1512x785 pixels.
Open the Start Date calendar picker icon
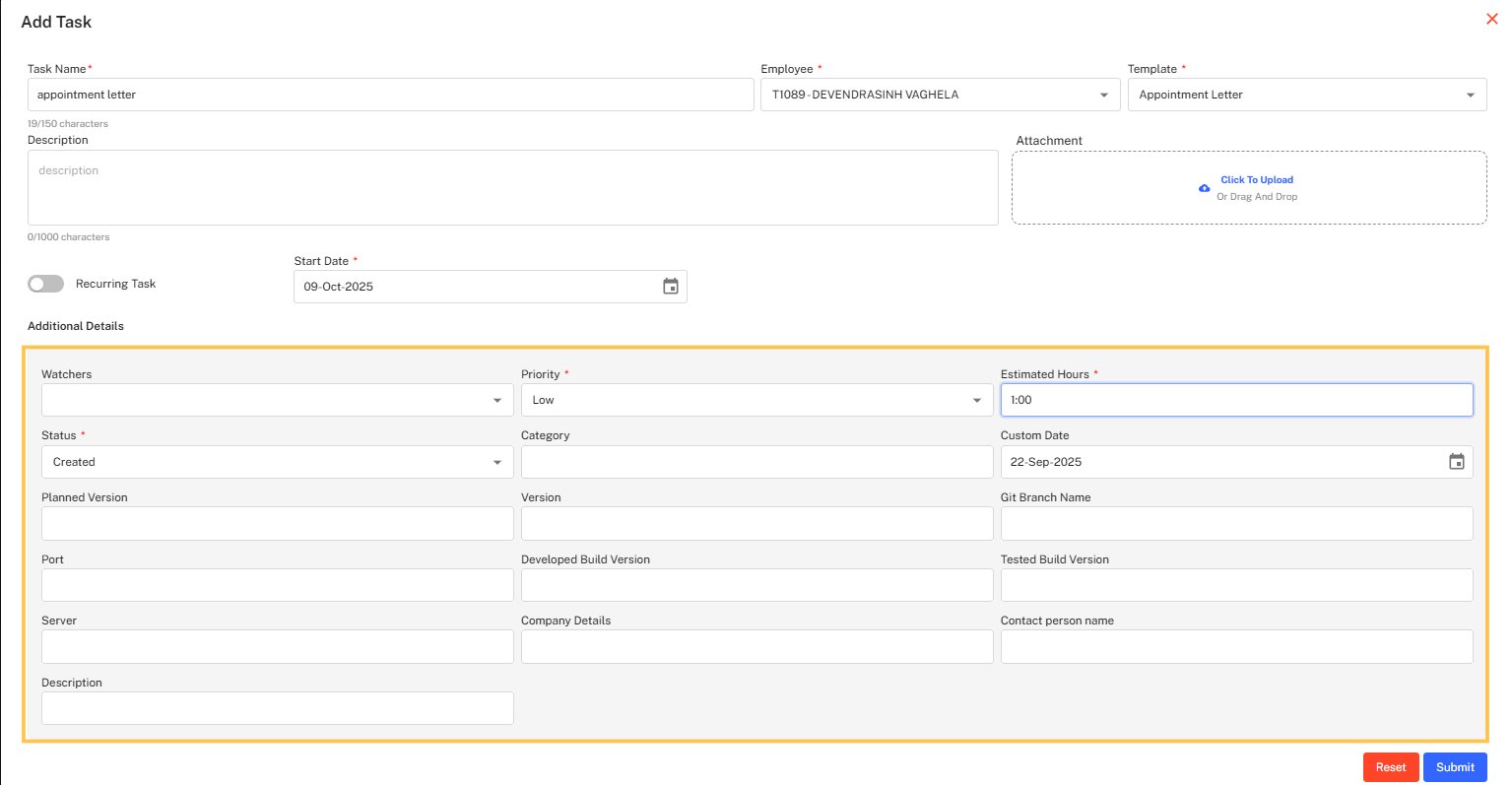point(671,287)
